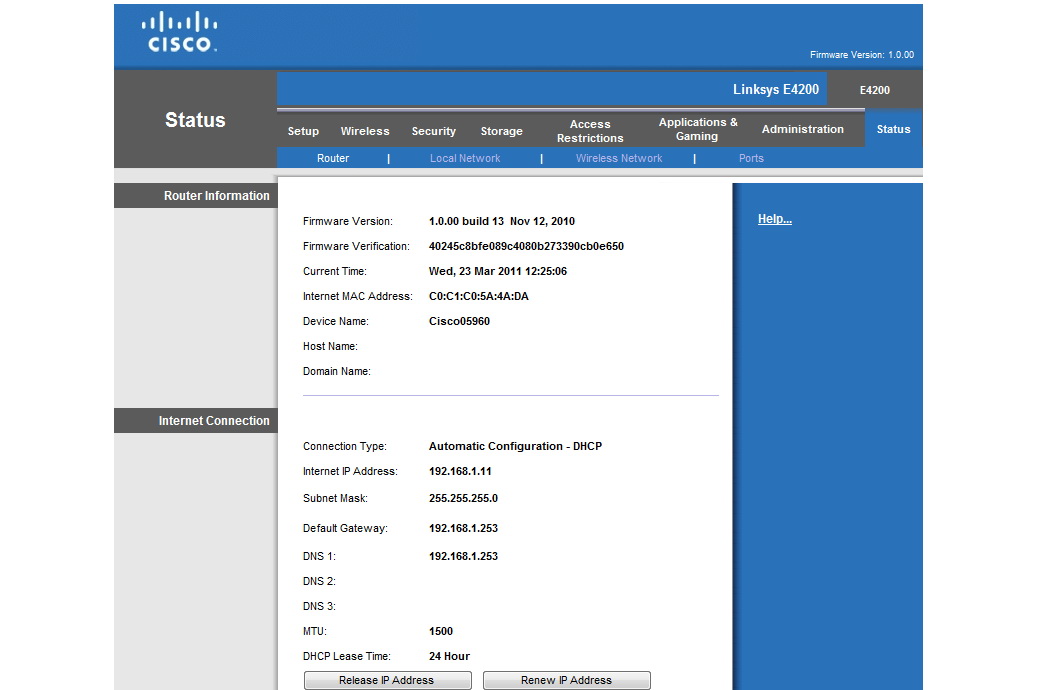Click the Help link

(774, 219)
